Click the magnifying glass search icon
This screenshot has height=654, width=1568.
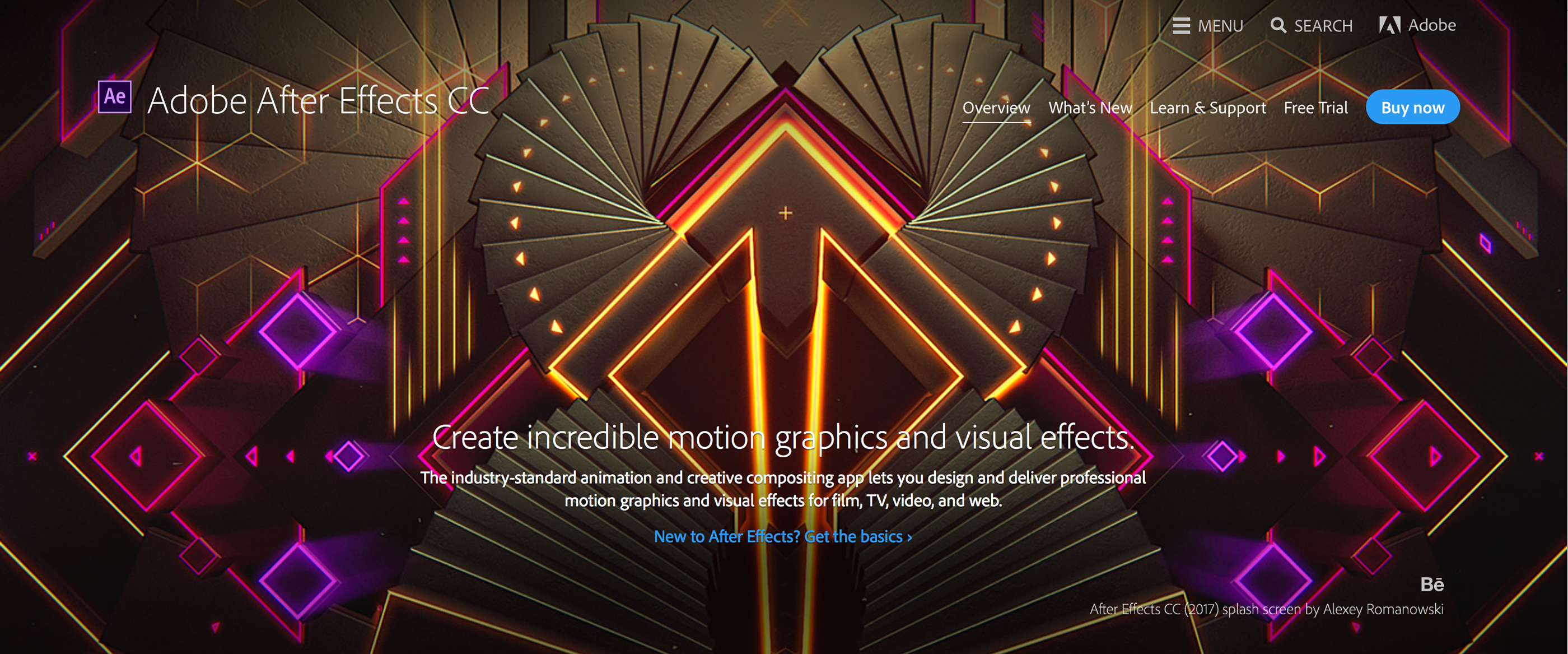1278,26
